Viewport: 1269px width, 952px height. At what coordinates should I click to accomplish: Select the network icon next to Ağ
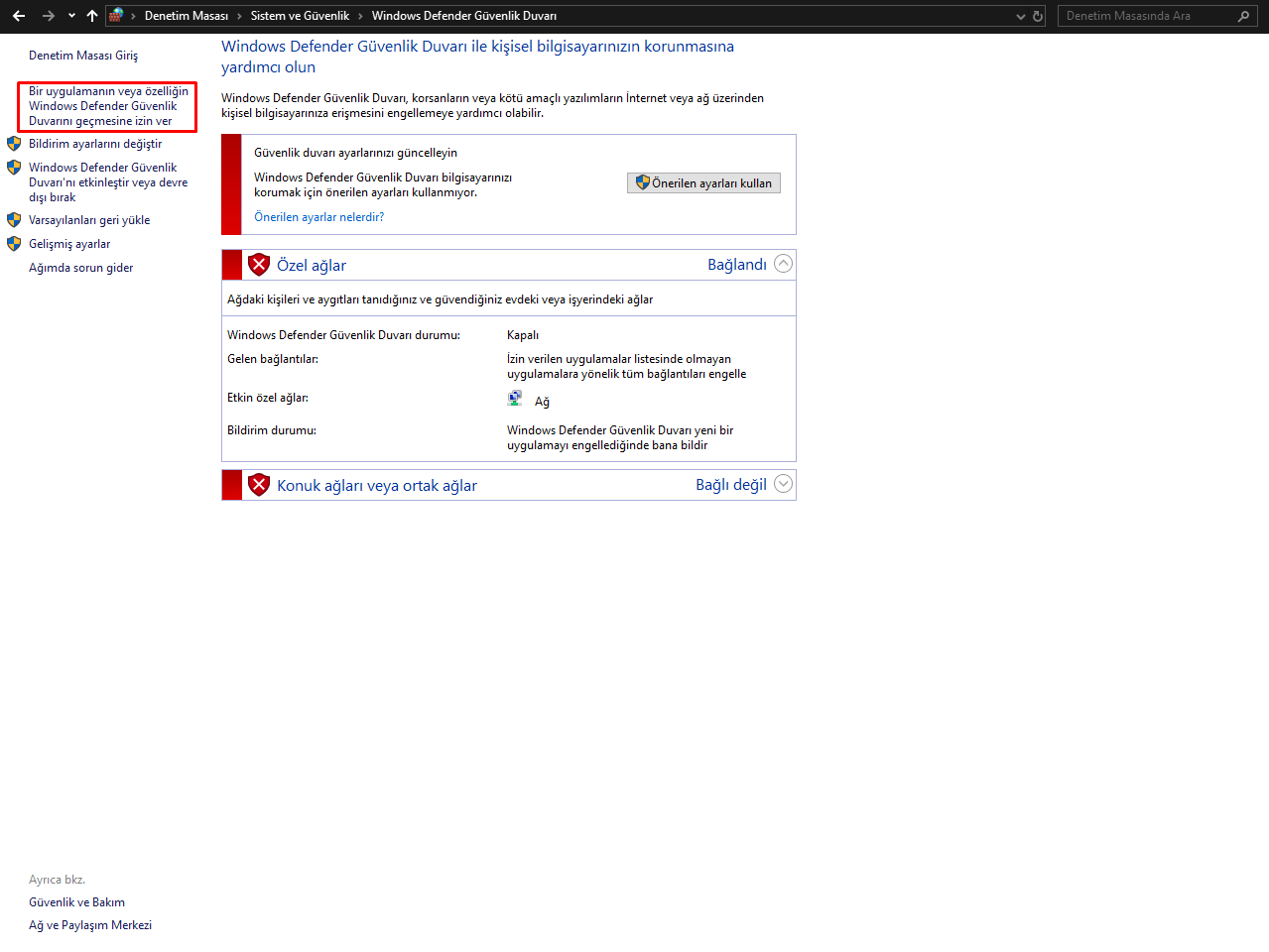pos(515,397)
